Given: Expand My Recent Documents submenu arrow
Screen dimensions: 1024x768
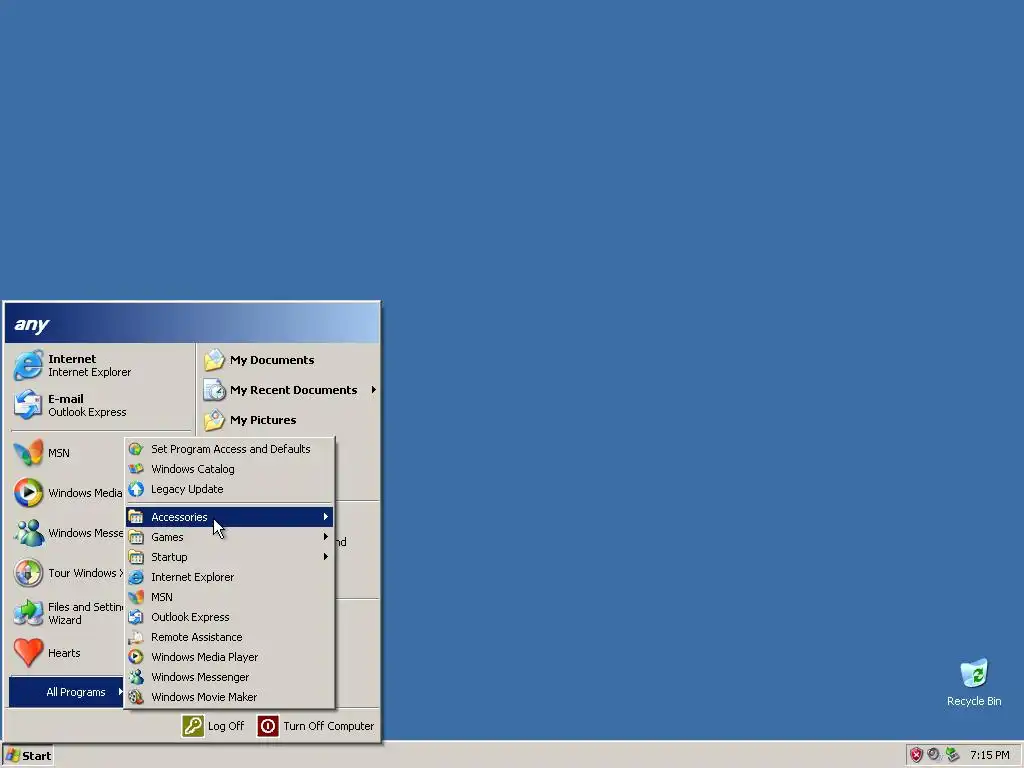Looking at the screenshot, I should 374,390.
